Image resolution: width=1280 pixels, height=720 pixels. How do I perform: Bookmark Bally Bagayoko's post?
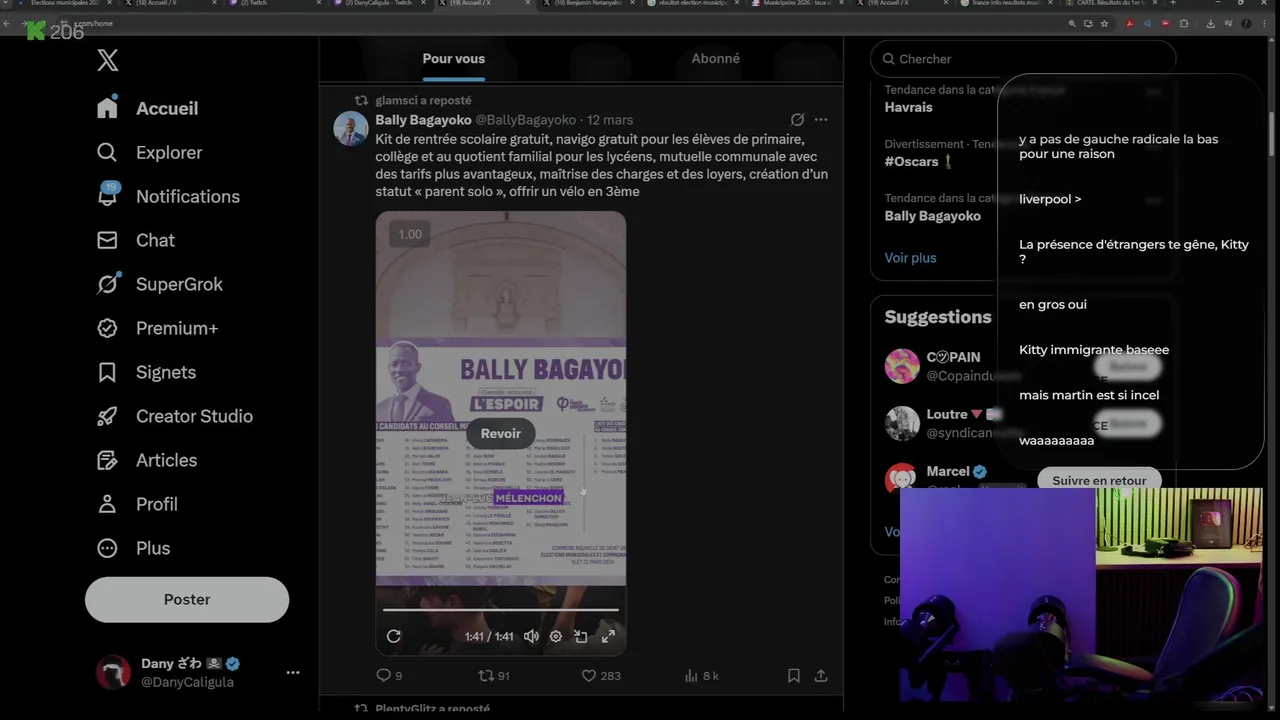pyautogui.click(x=794, y=676)
